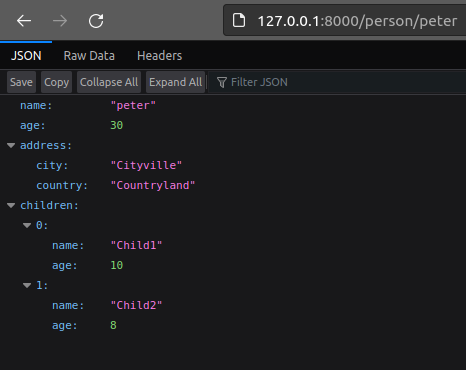Click into the Filter JSON field
This screenshot has width=466, height=370.
click(x=337, y=82)
